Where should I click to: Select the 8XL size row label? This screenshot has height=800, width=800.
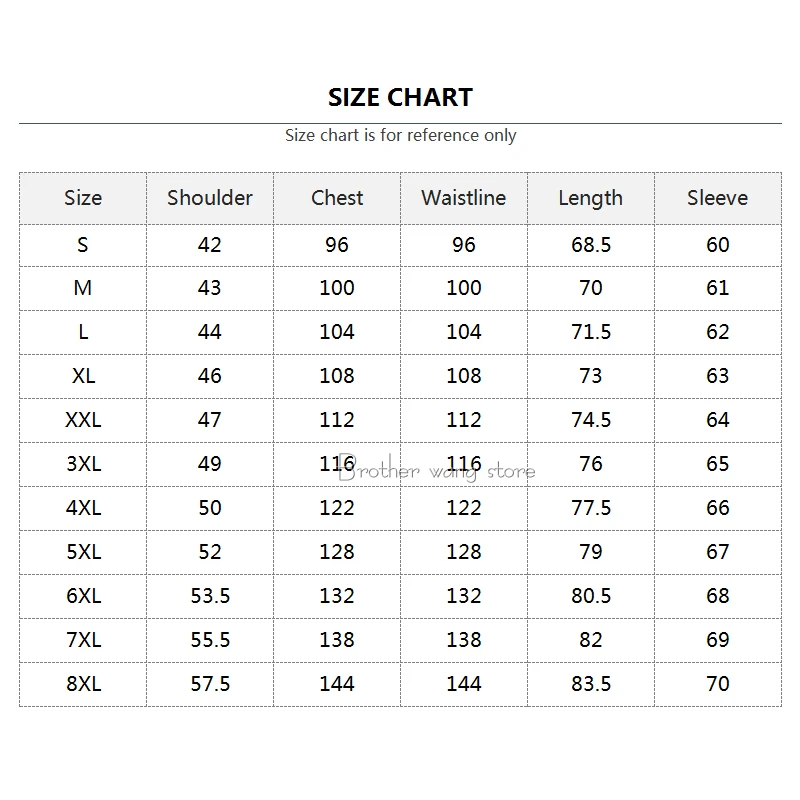(83, 684)
